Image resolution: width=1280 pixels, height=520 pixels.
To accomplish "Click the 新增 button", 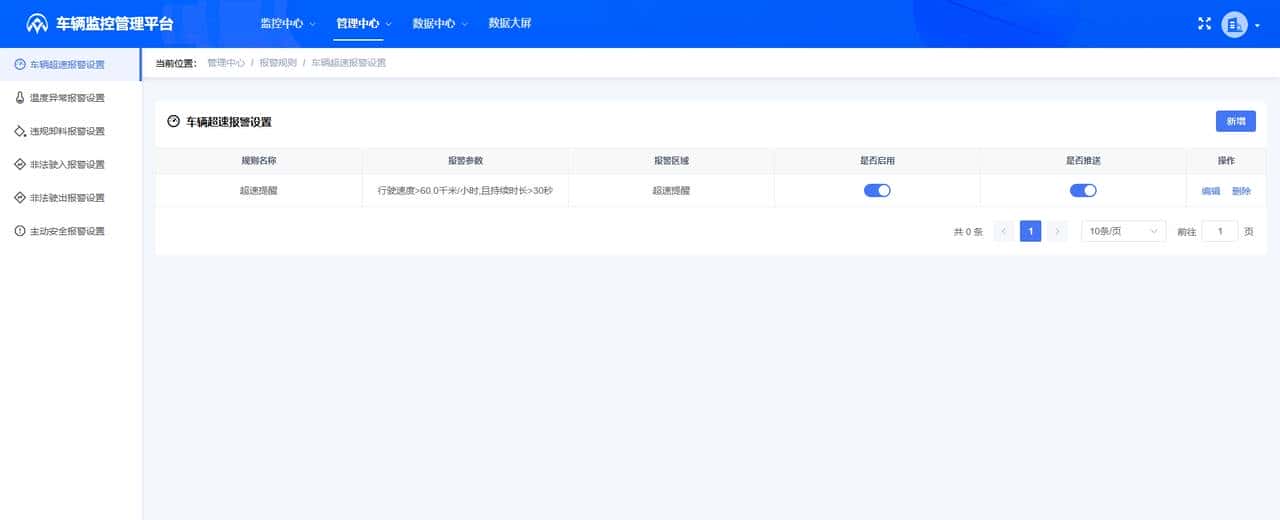I will point(1235,121).
